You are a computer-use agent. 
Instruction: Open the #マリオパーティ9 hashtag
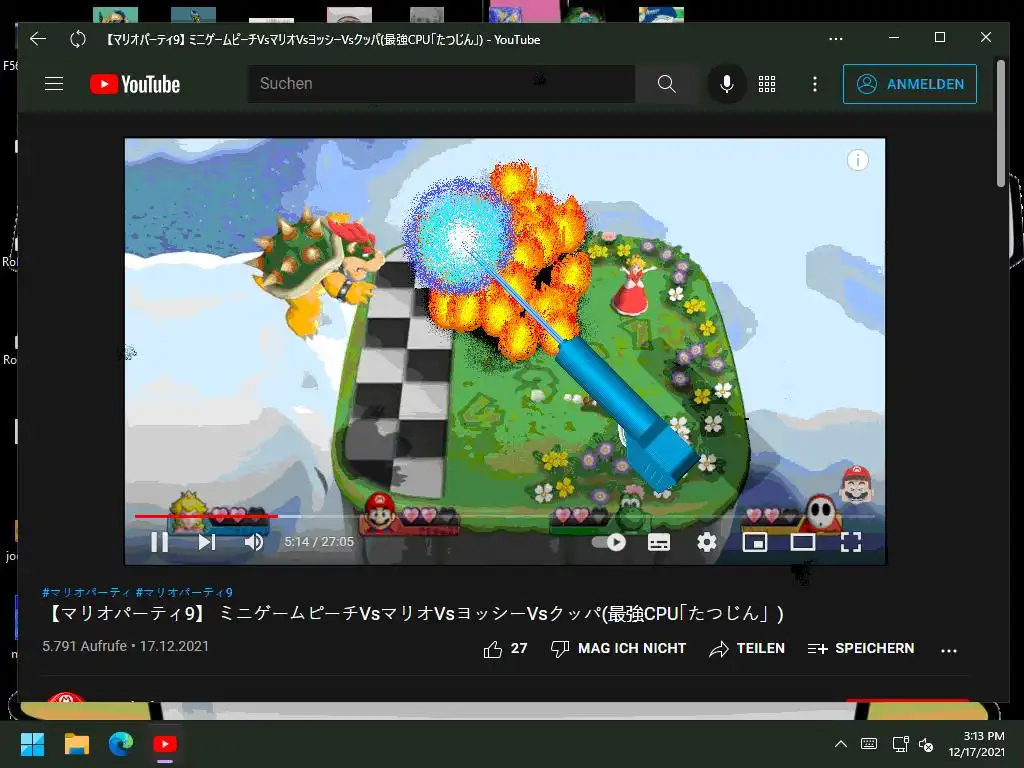(184, 592)
